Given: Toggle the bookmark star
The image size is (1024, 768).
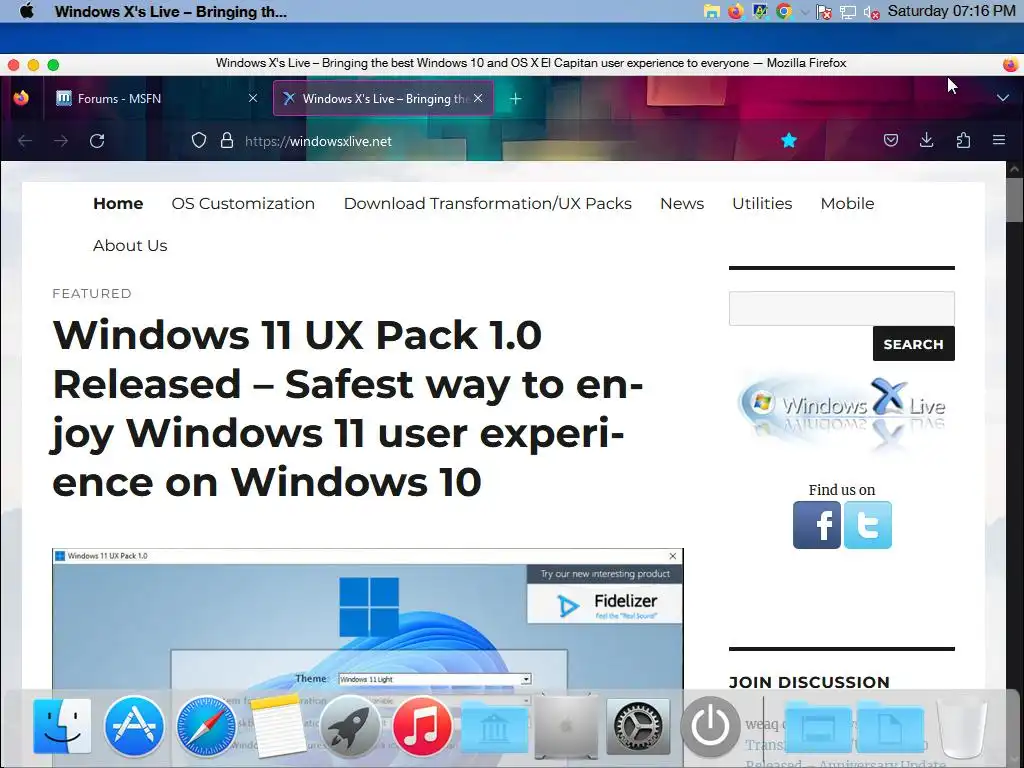Looking at the screenshot, I should click(x=789, y=140).
